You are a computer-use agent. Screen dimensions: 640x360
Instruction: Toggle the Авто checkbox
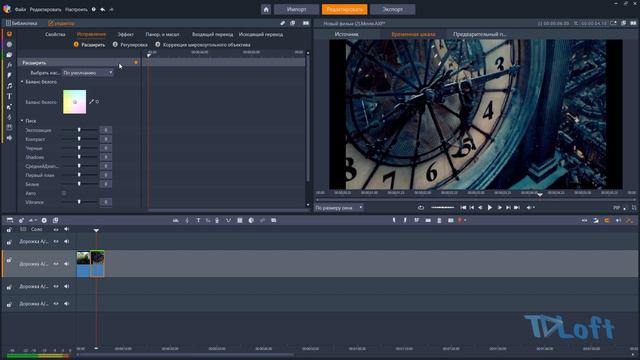click(x=64, y=193)
